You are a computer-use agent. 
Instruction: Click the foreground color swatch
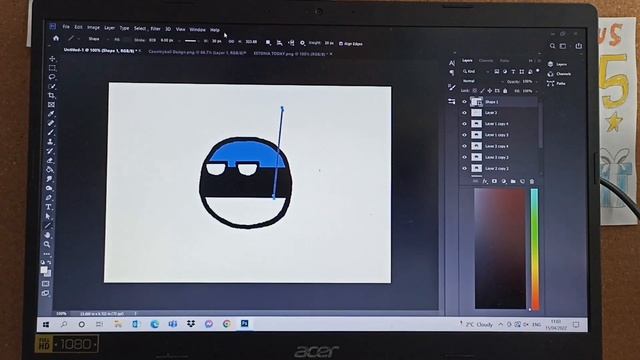44,270
